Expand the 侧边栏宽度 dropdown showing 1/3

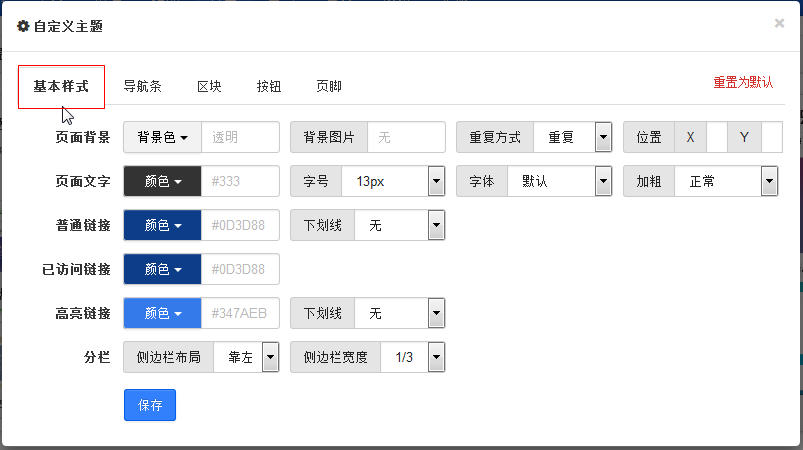[x=413, y=357]
